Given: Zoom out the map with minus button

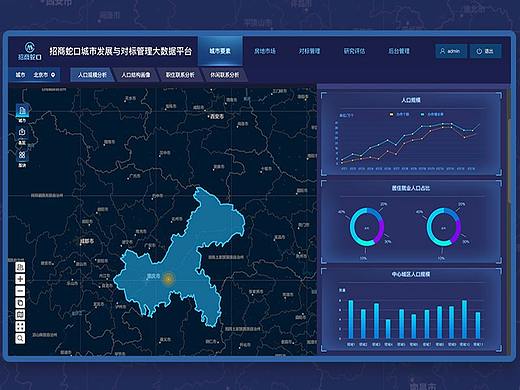Looking at the screenshot, I should (20, 291).
